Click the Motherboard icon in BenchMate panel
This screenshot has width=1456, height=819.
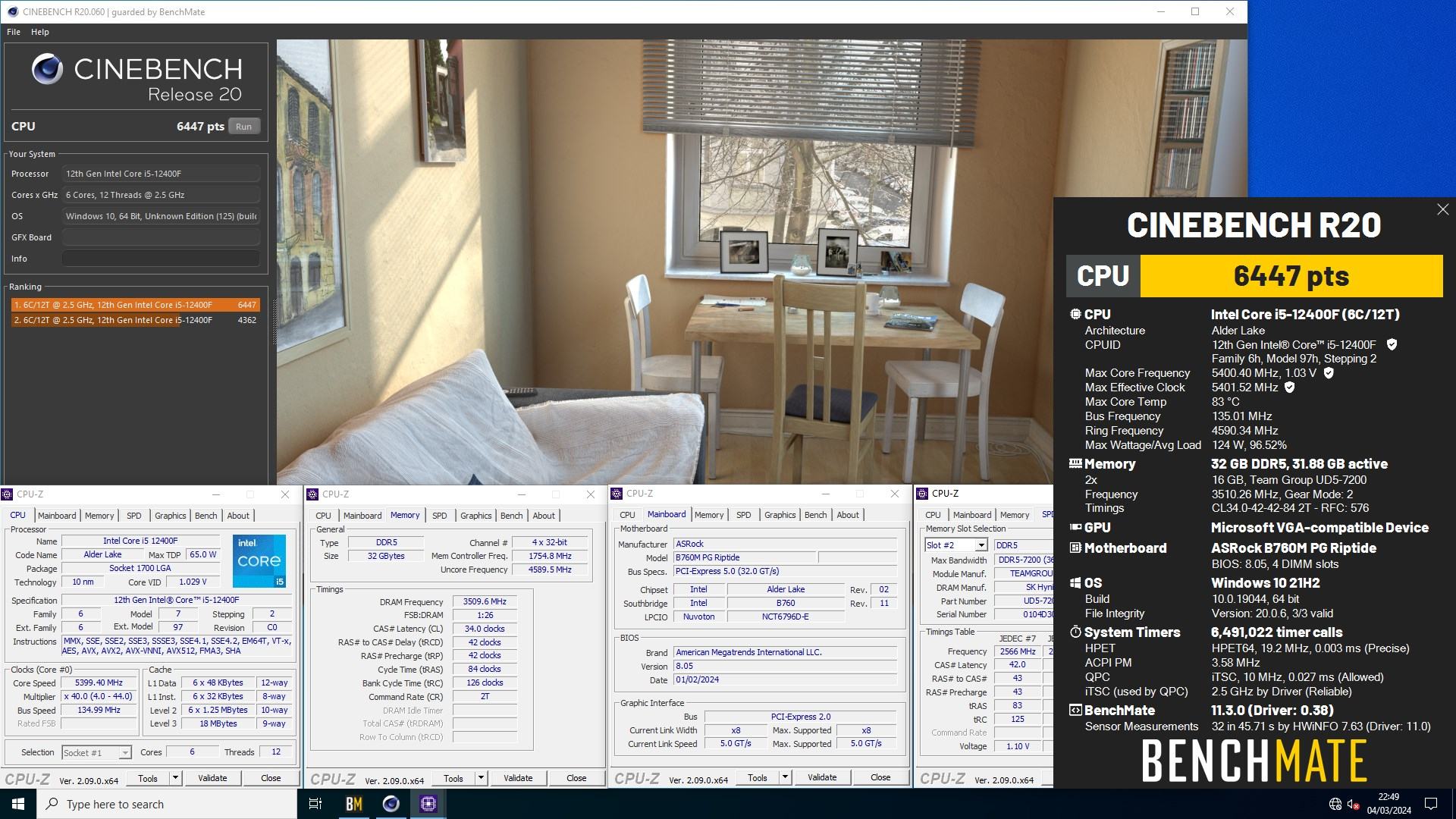coord(1075,548)
